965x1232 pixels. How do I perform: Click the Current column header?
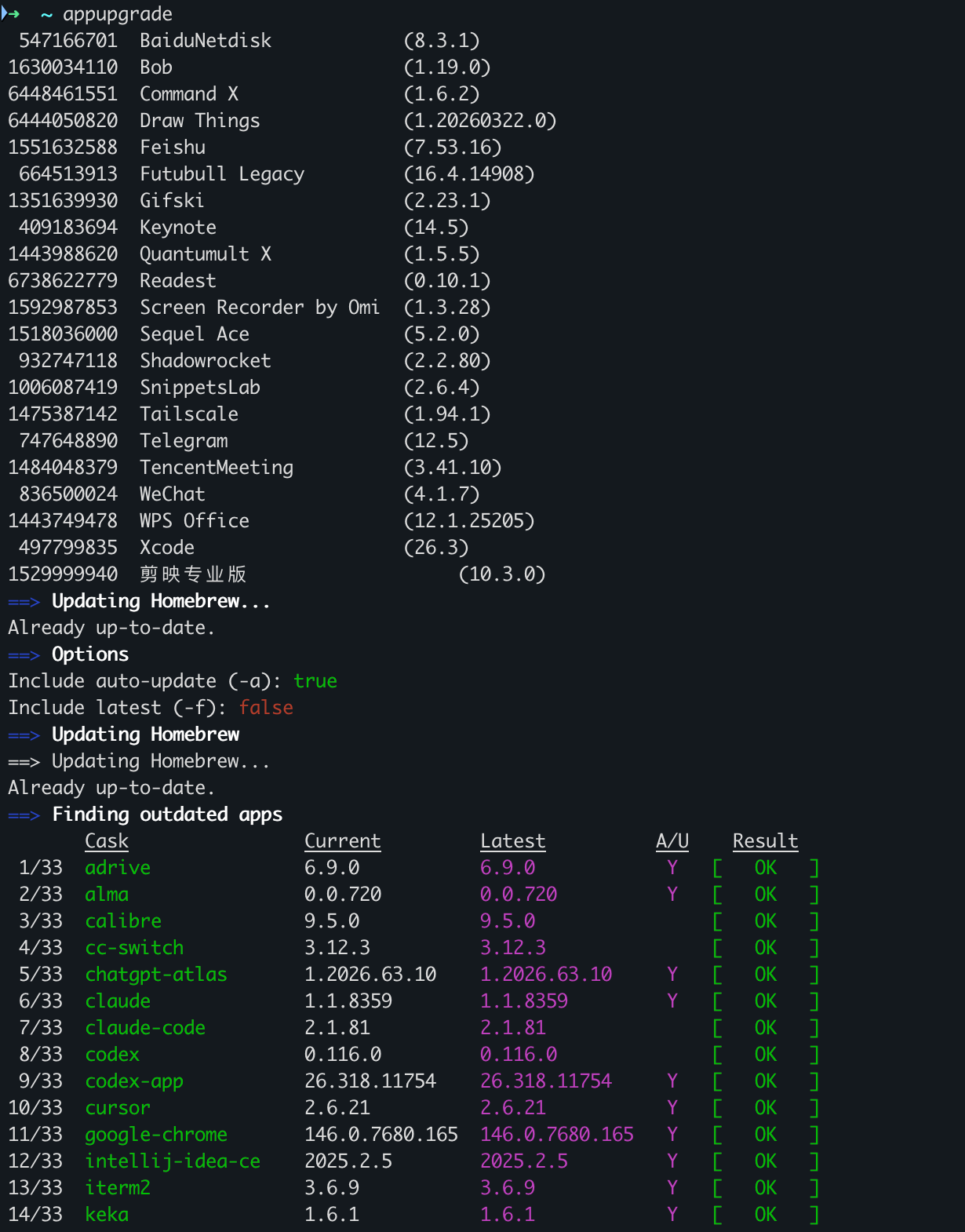click(x=342, y=841)
